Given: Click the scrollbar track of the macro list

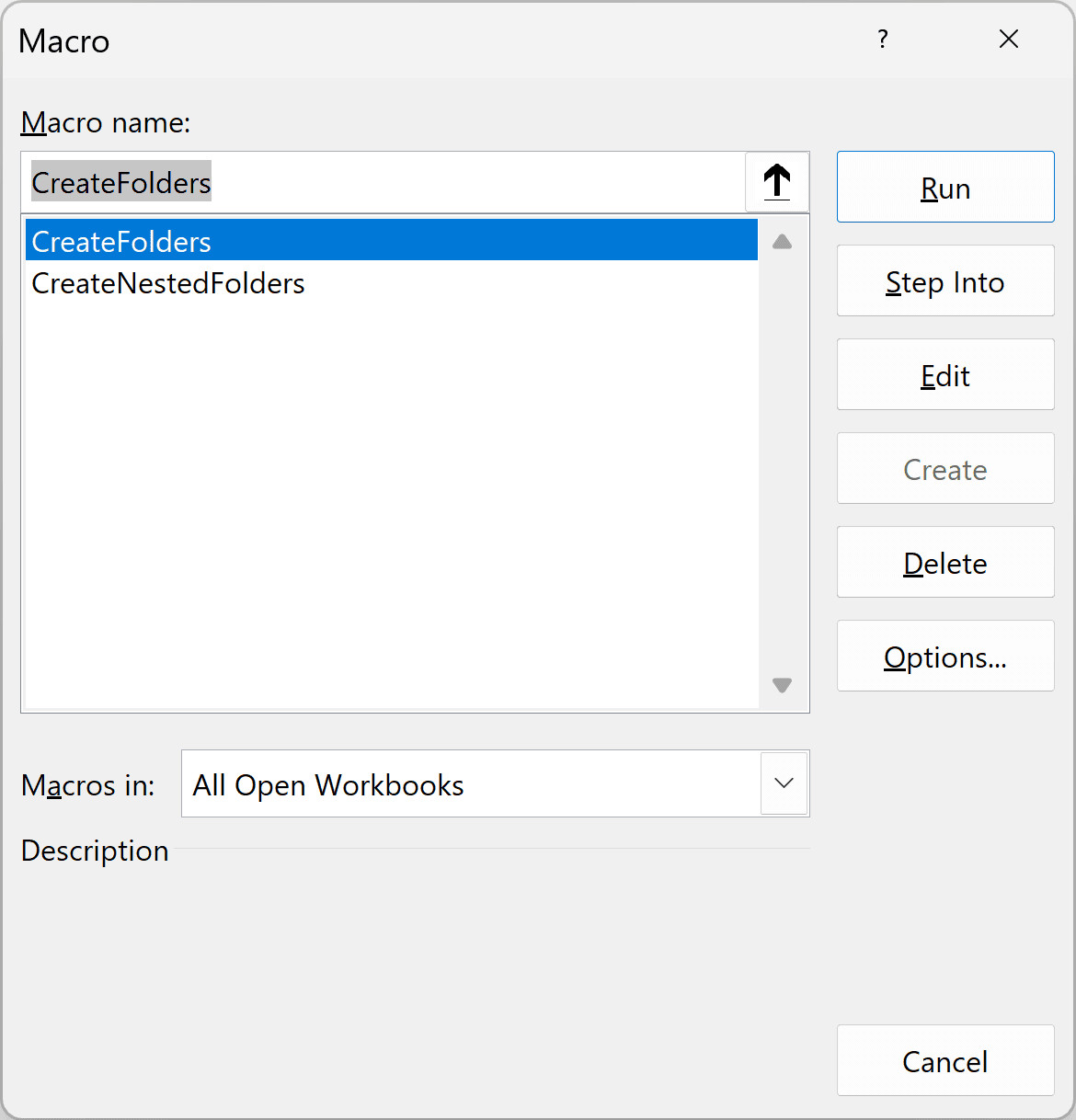Looking at the screenshot, I should tap(782, 460).
